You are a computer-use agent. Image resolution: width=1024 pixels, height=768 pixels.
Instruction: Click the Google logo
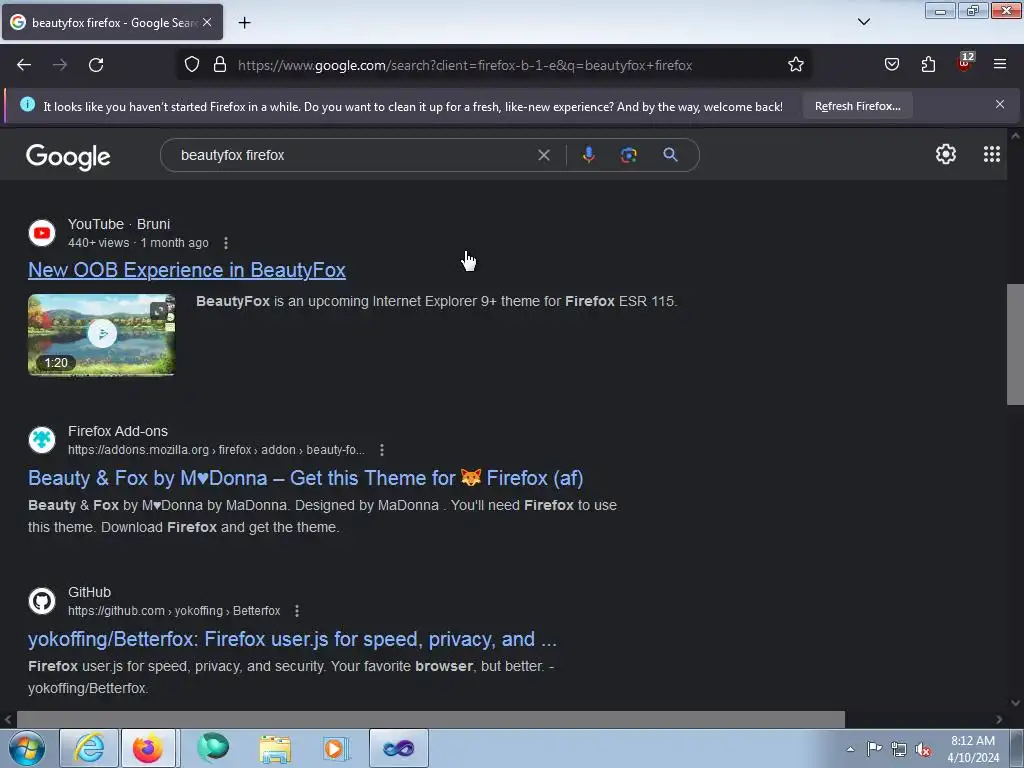[x=68, y=157]
